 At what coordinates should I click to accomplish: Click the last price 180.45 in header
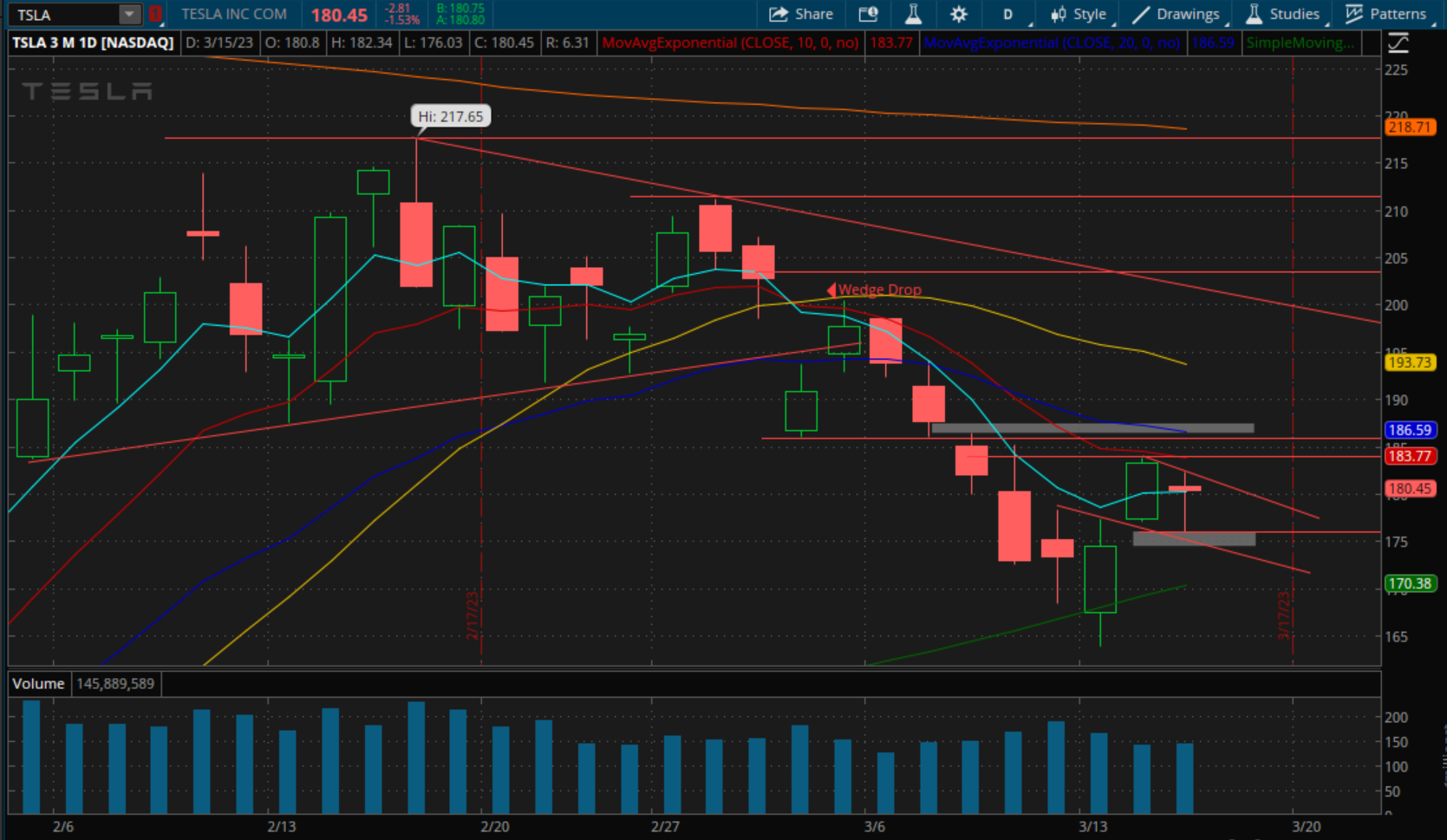[x=339, y=15]
